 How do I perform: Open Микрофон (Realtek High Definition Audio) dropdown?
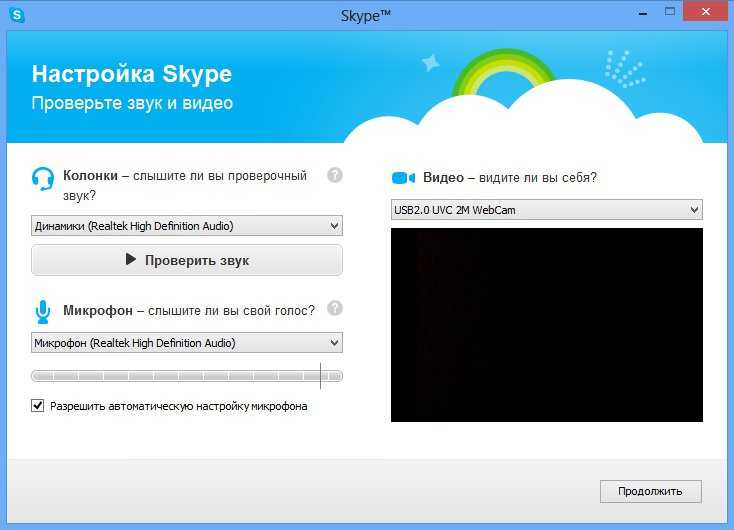(187, 343)
